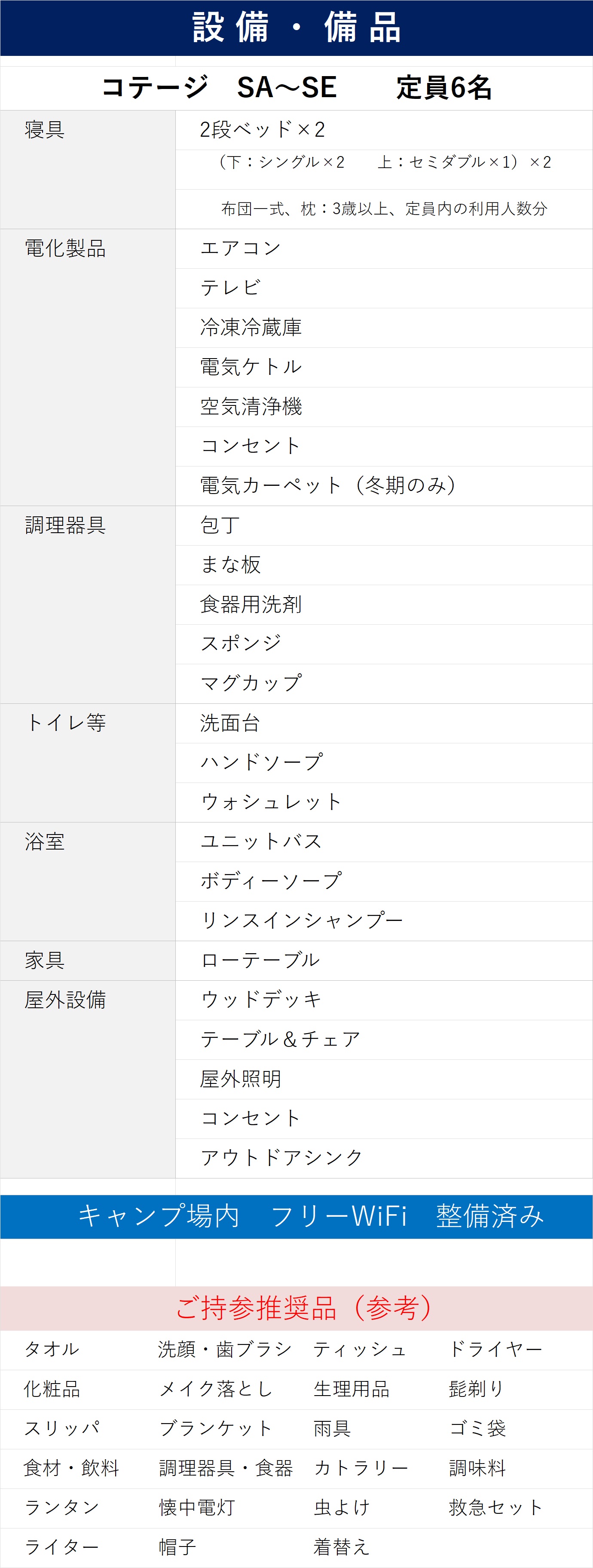
Task: Click the リンスインシャンプー entry
Action: (302, 921)
